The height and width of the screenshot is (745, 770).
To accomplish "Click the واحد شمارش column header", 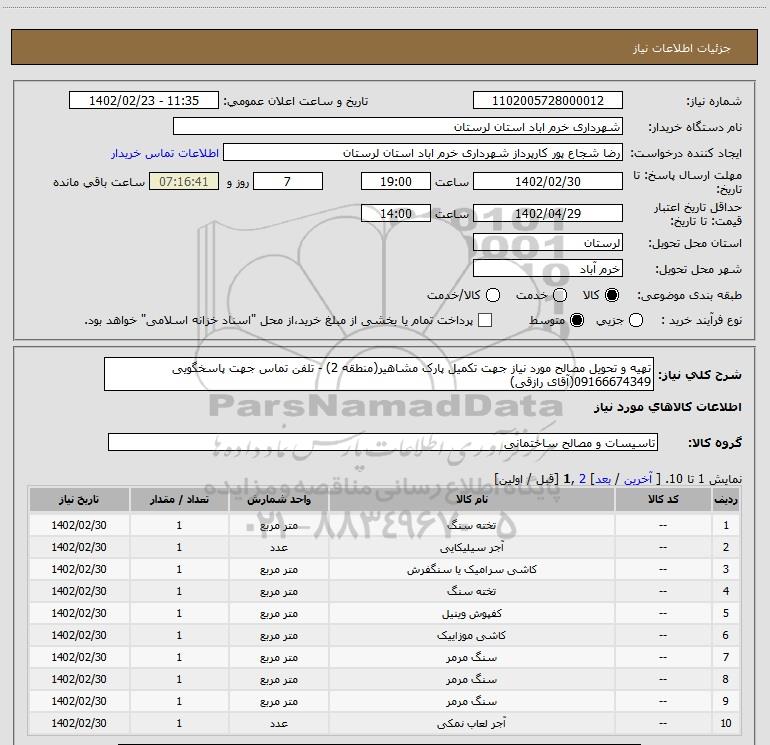I will point(278,499).
